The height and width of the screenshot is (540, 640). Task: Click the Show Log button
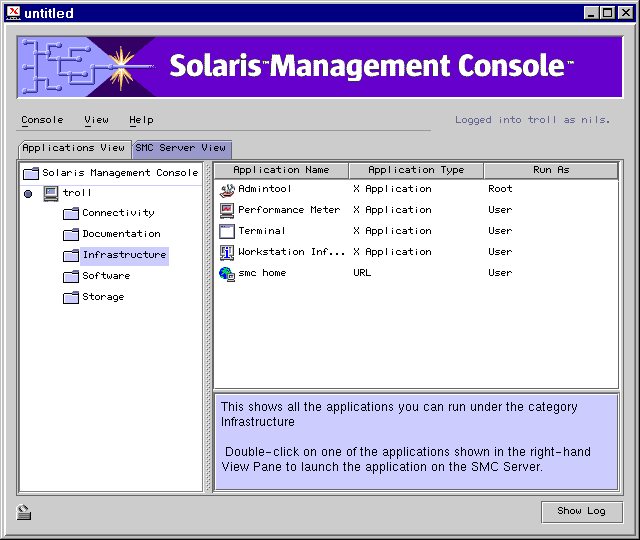coord(582,511)
